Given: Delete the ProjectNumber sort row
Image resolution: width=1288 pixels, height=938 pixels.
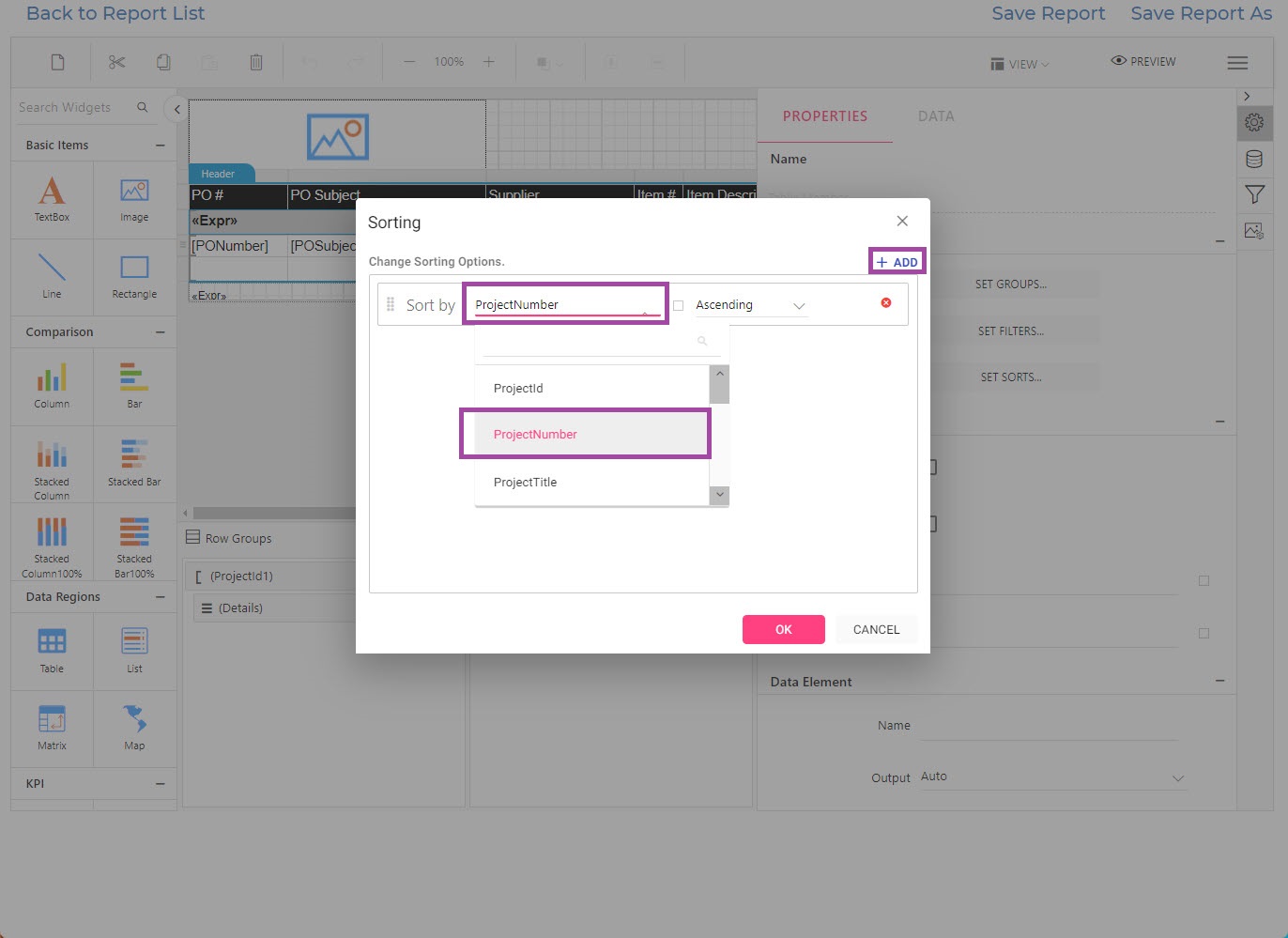Looking at the screenshot, I should pyautogui.click(x=885, y=303).
